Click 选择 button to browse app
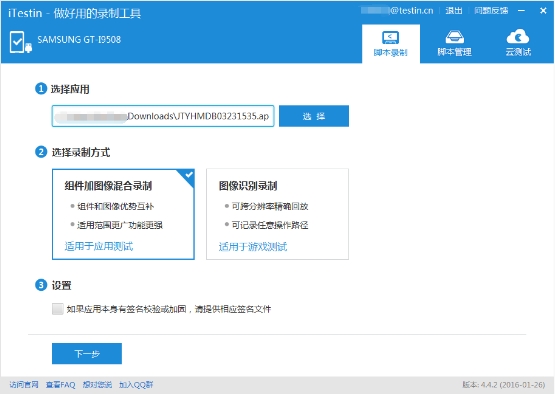This screenshot has width=555, height=394. point(314,116)
